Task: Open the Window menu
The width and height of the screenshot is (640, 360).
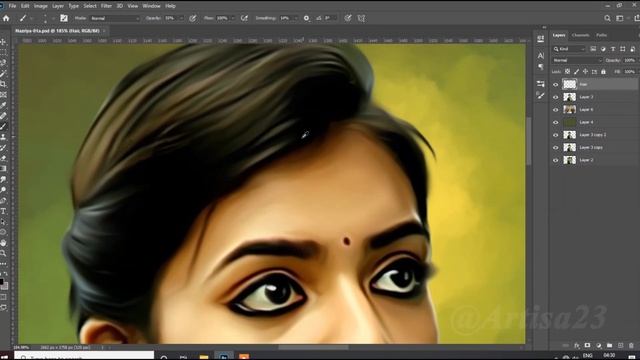Action: 151,6
